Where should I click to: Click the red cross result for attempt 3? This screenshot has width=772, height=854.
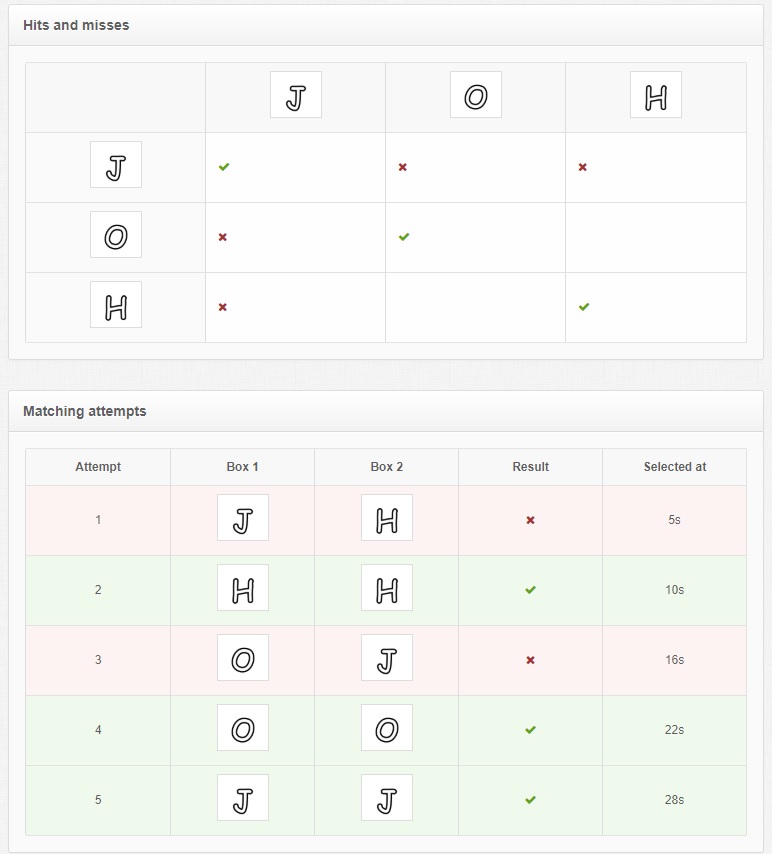click(531, 660)
